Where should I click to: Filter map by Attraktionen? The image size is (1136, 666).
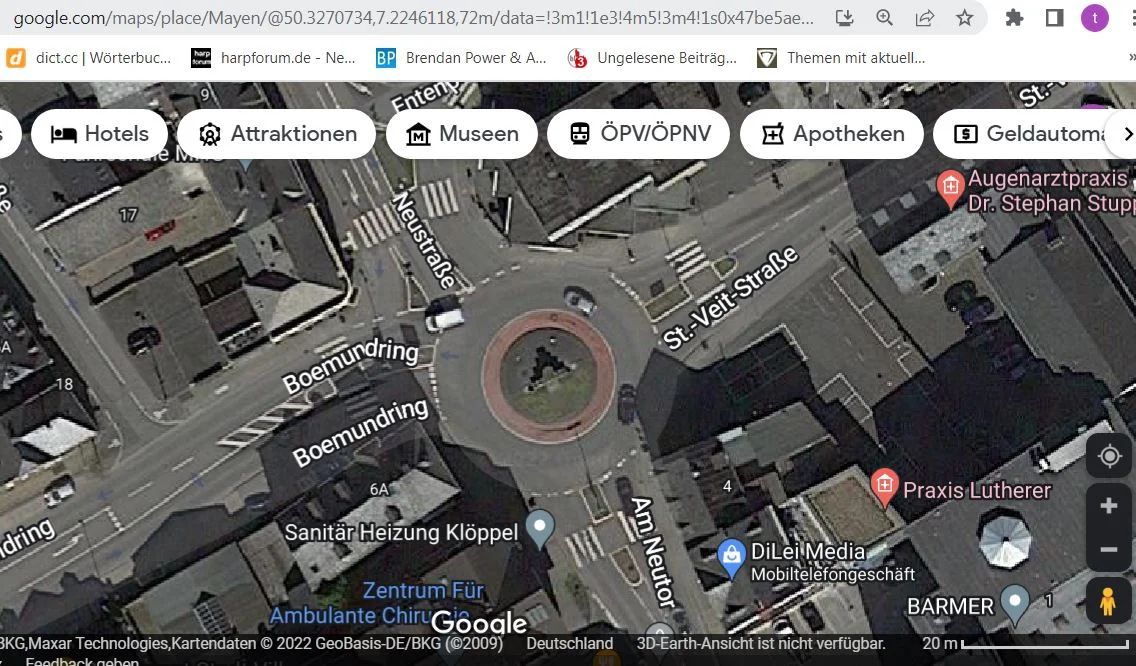277,134
